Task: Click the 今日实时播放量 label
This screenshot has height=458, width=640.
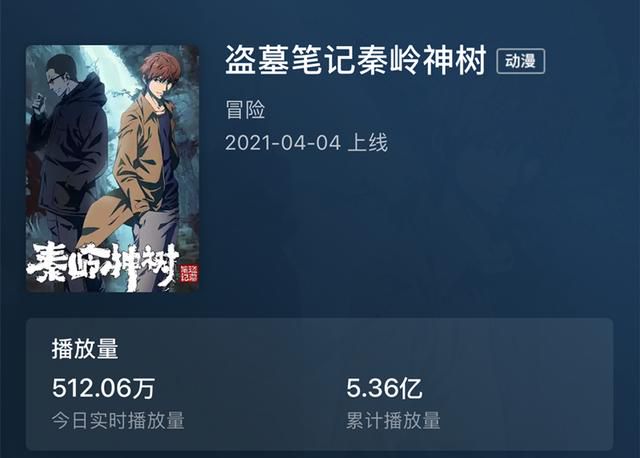Action: [x=118, y=420]
